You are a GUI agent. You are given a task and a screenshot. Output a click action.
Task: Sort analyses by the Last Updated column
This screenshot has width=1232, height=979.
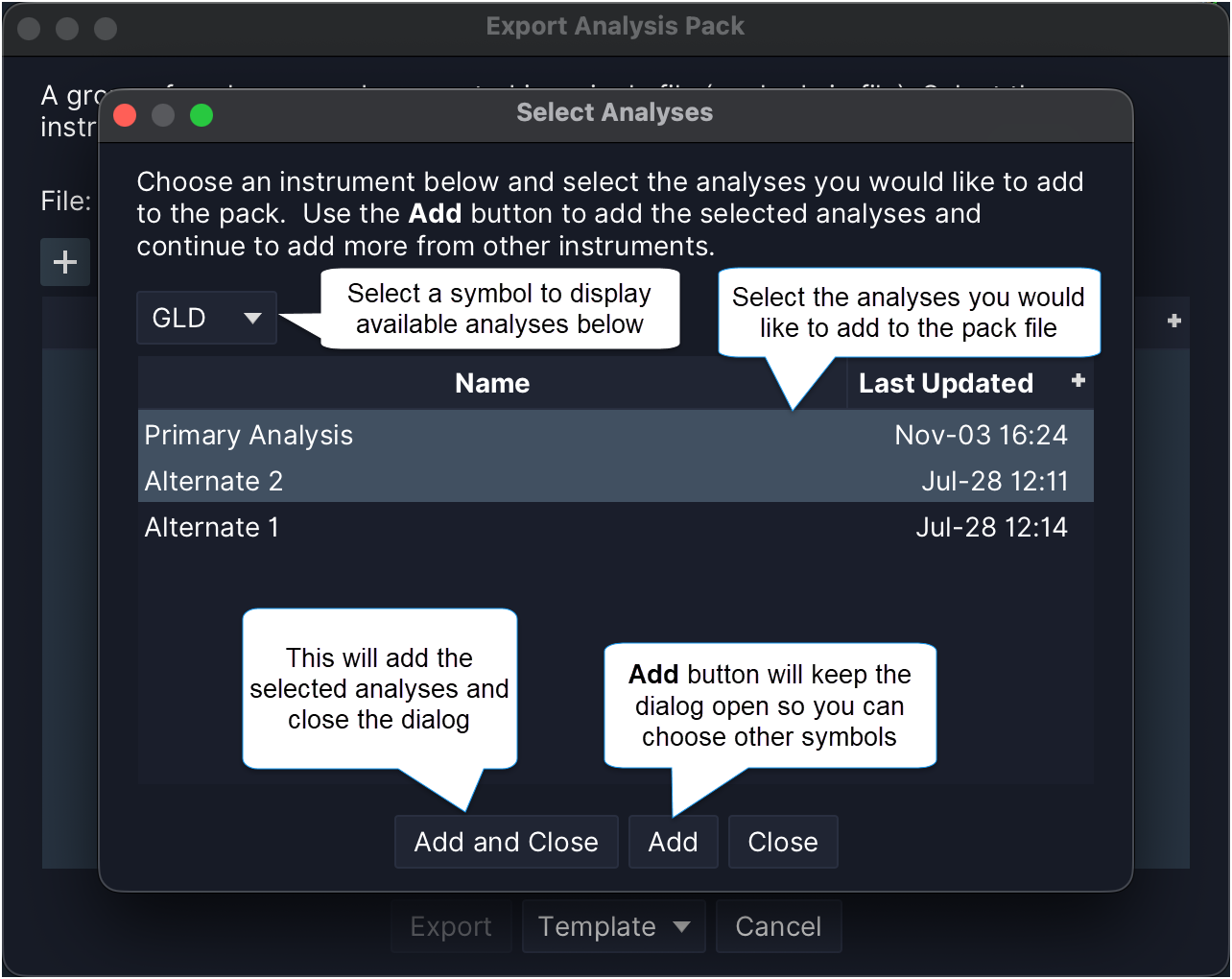pos(945,383)
